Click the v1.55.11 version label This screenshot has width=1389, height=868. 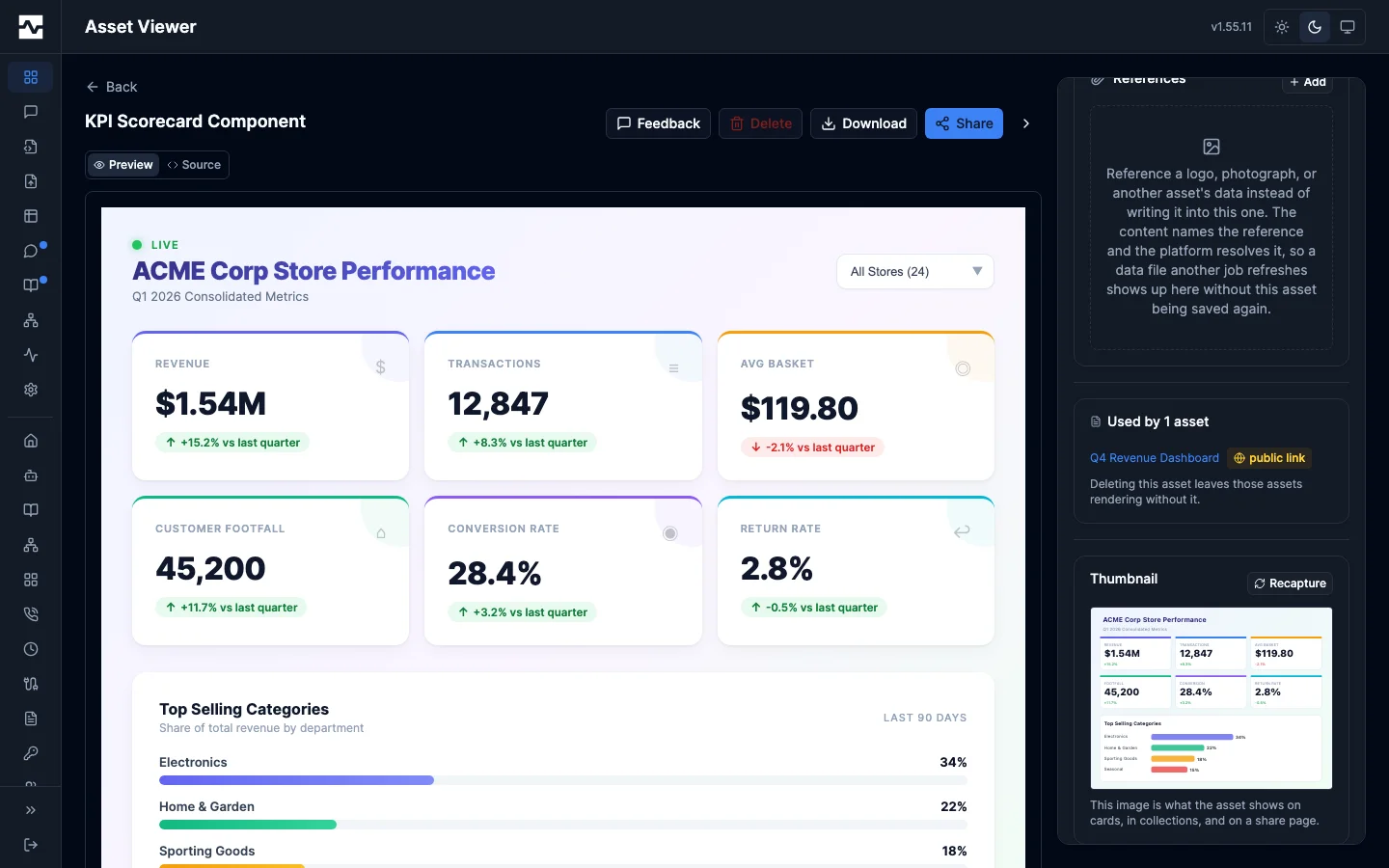pyautogui.click(x=1232, y=27)
